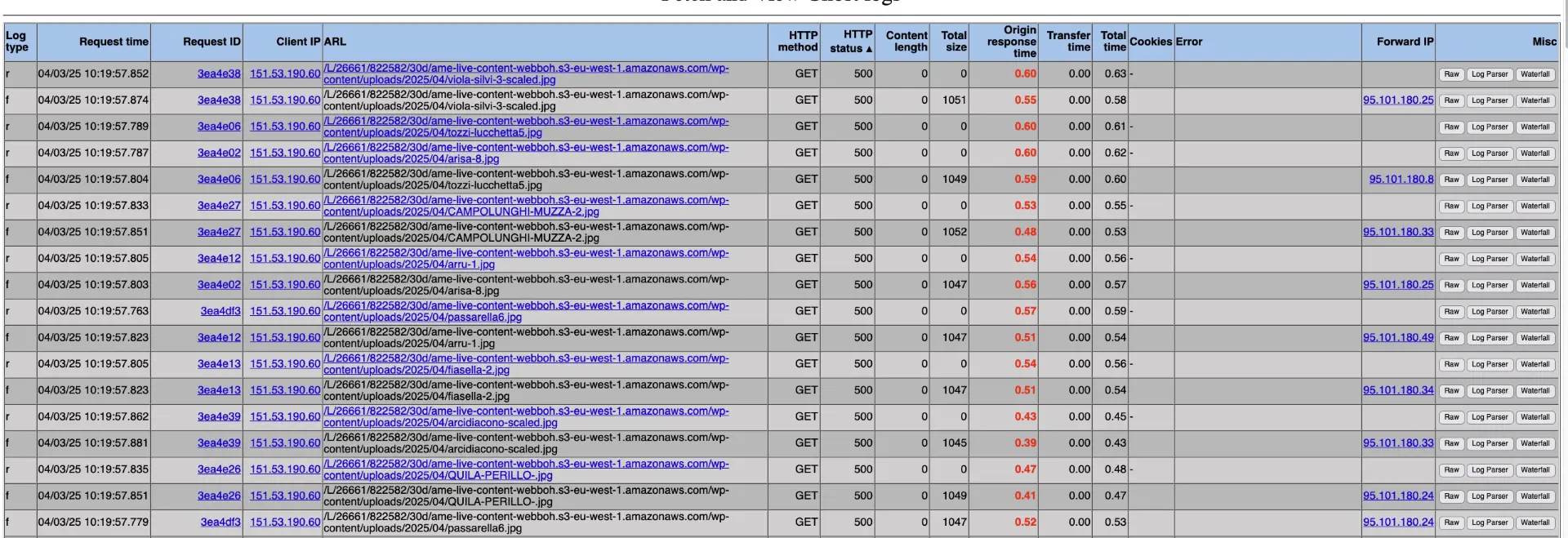Click Log Parser in the 10:19:57.852 row

(x=1490, y=74)
